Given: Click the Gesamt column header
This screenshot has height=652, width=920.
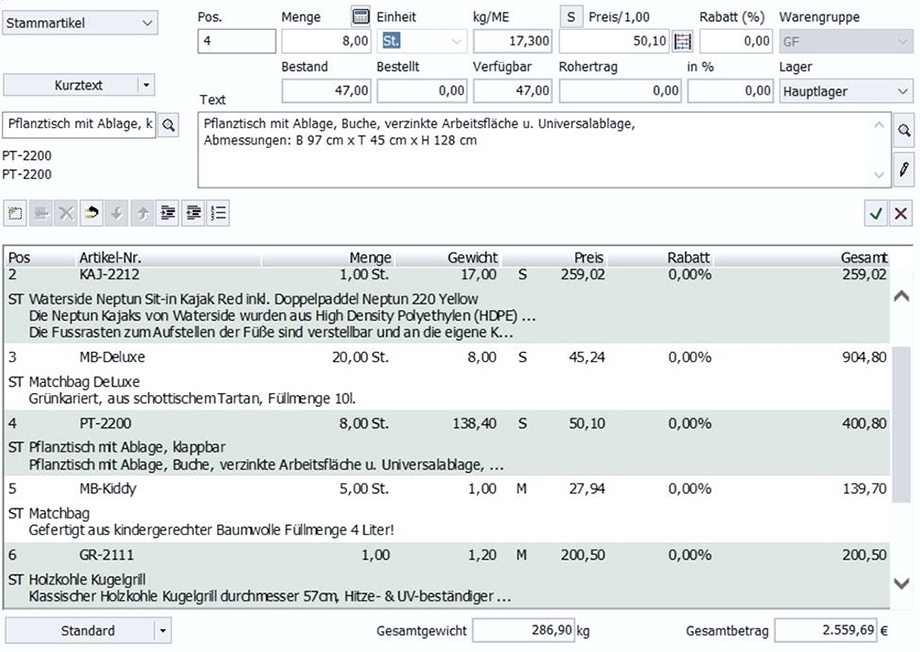Looking at the screenshot, I should pos(863,257).
